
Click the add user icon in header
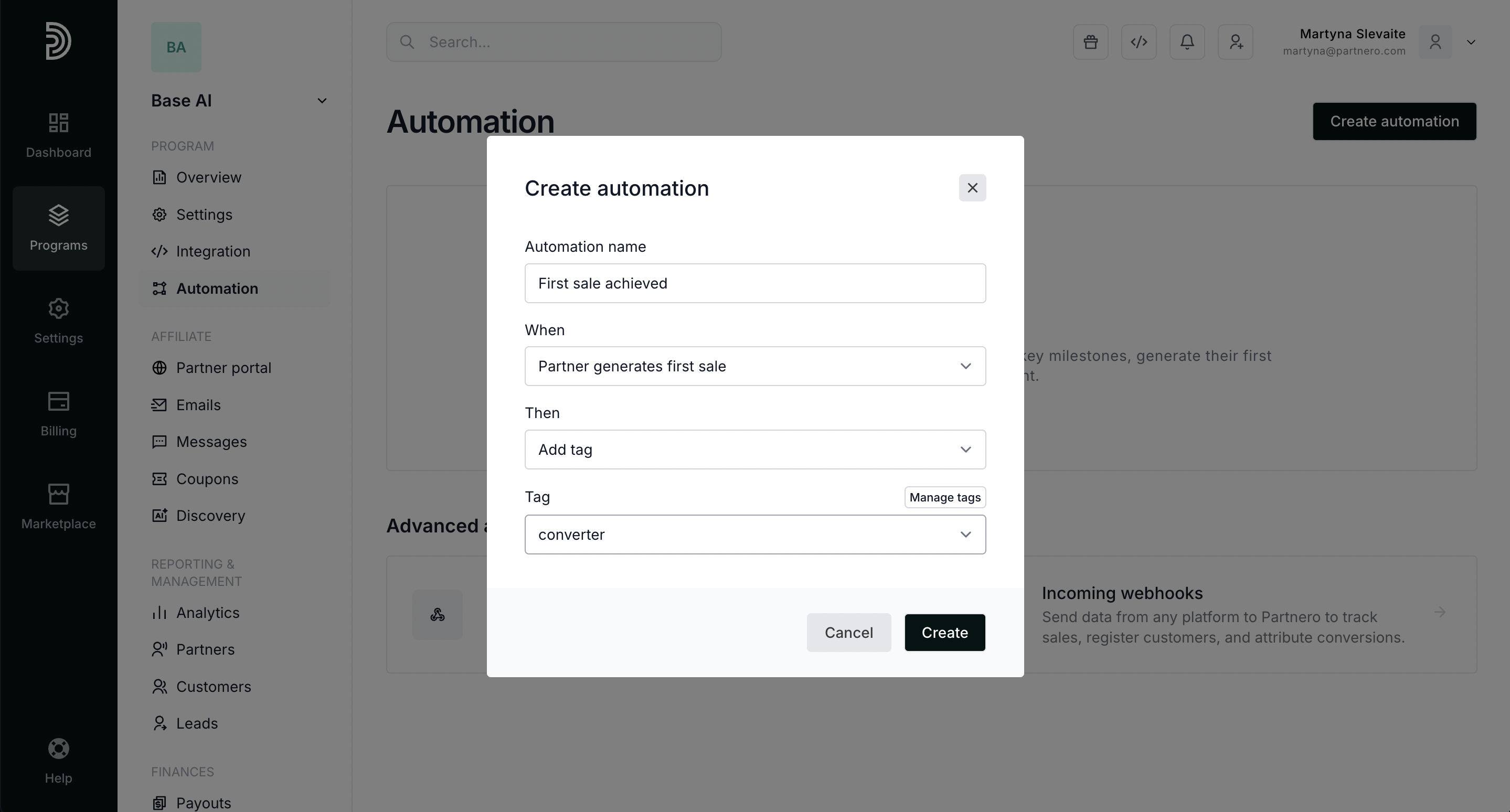click(x=1235, y=42)
